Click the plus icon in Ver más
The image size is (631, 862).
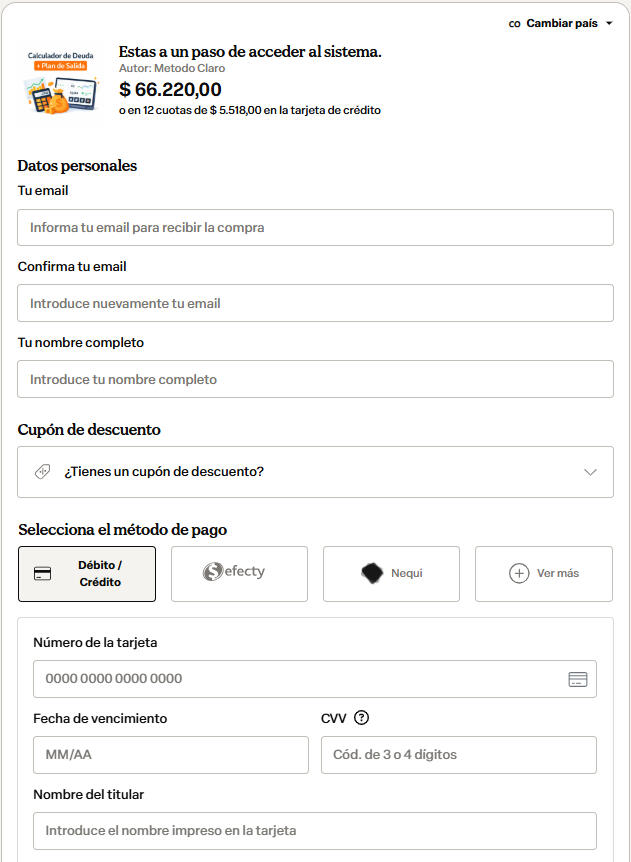(x=519, y=573)
